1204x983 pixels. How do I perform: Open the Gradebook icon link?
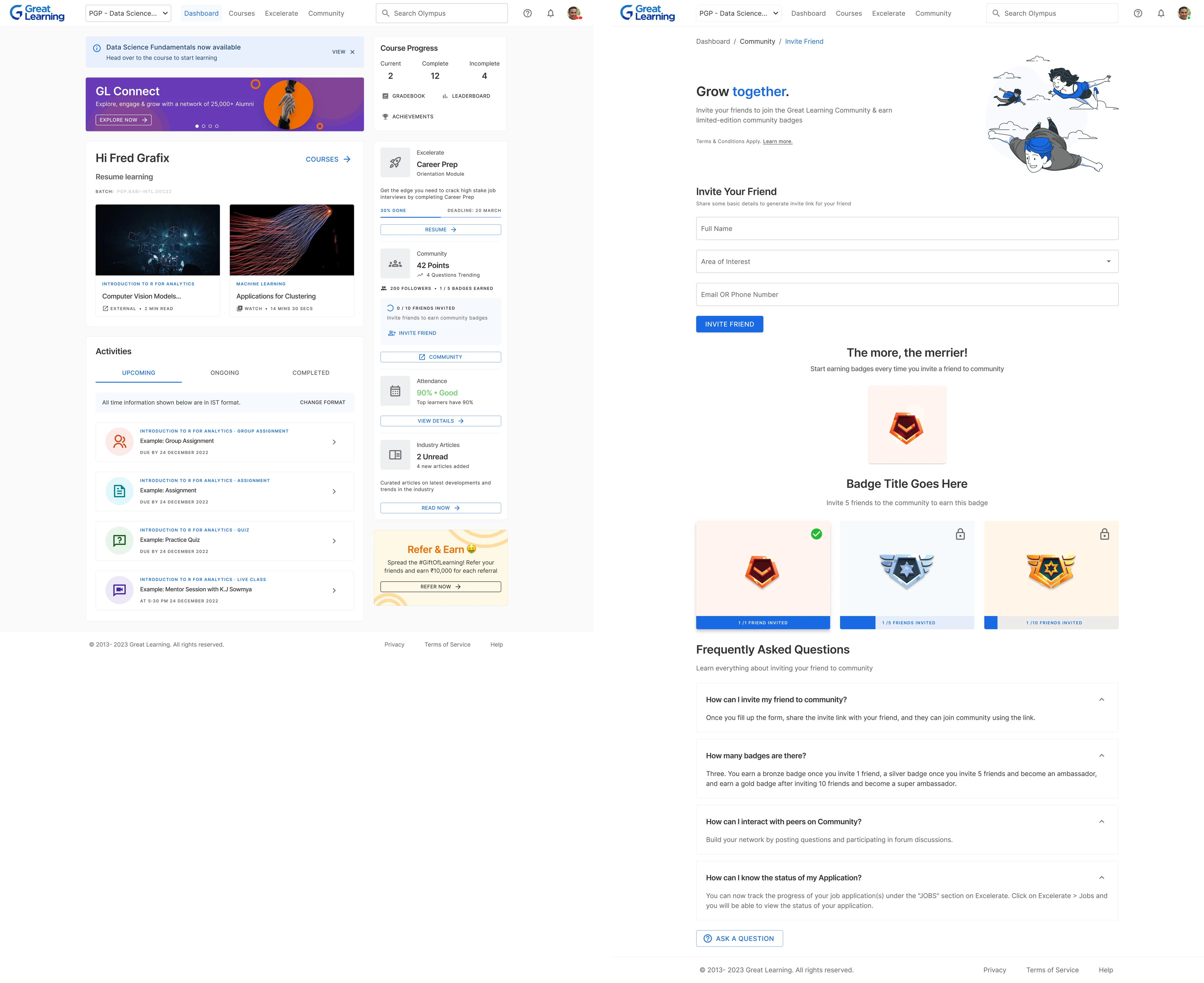385,96
